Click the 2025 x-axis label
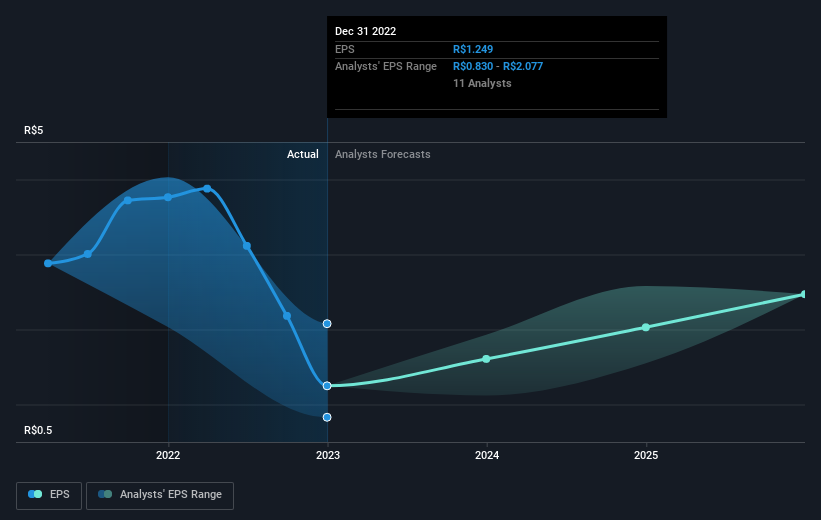The image size is (821, 520). coord(646,455)
